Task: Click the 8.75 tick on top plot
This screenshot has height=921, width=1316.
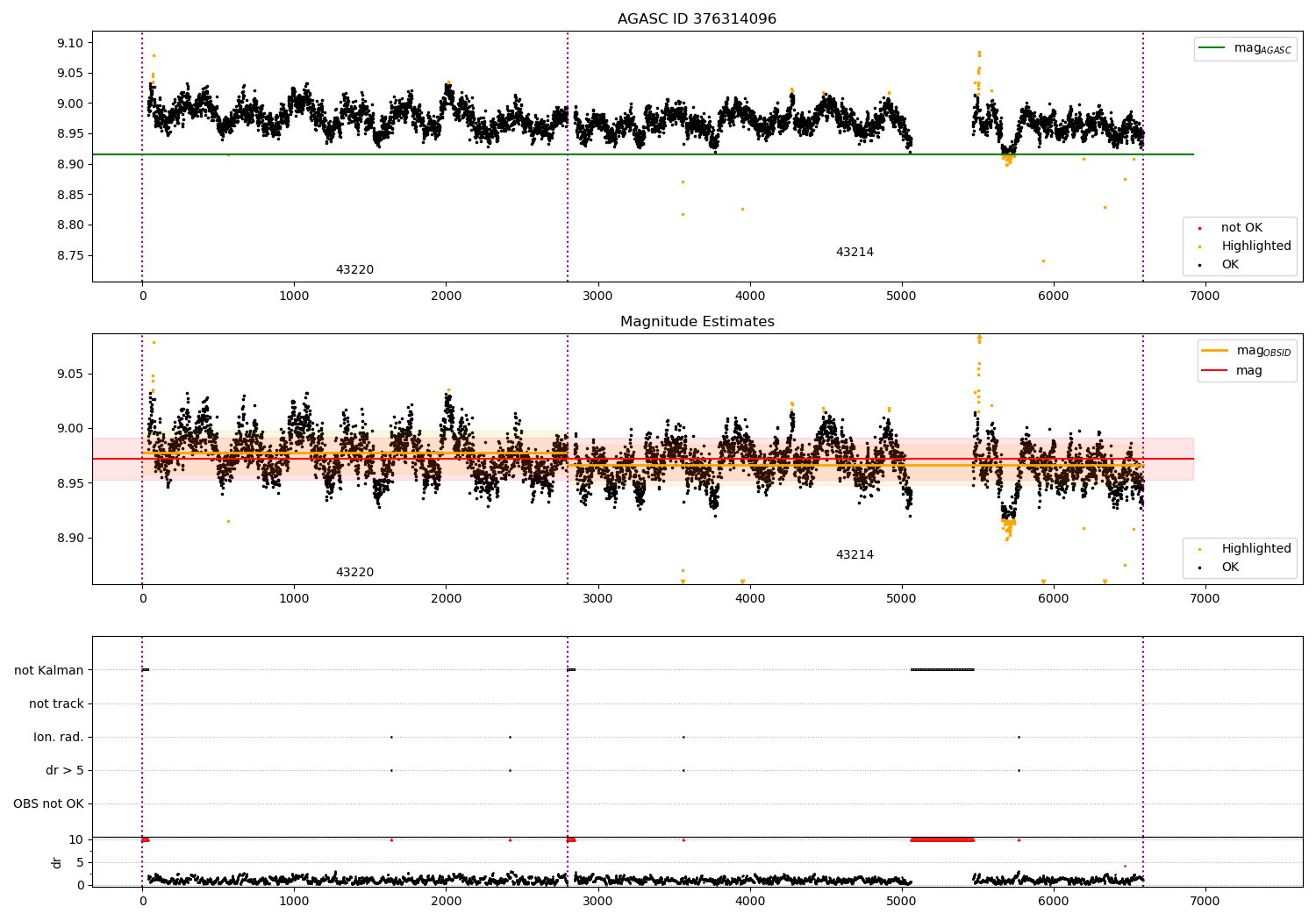Action: pos(69,256)
